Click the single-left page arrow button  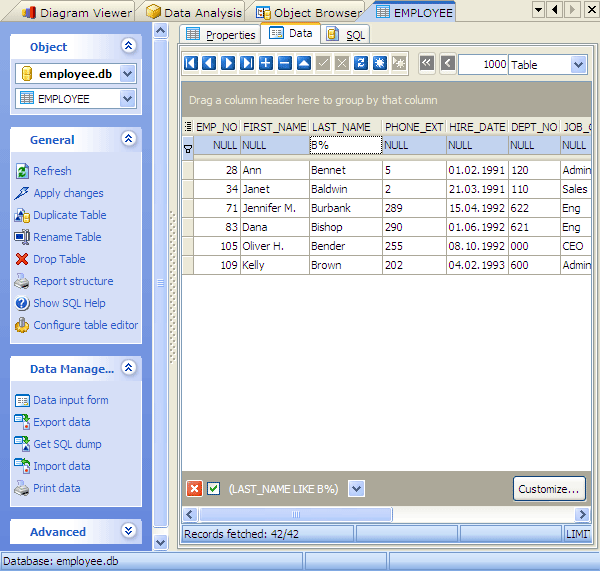(448, 63)
